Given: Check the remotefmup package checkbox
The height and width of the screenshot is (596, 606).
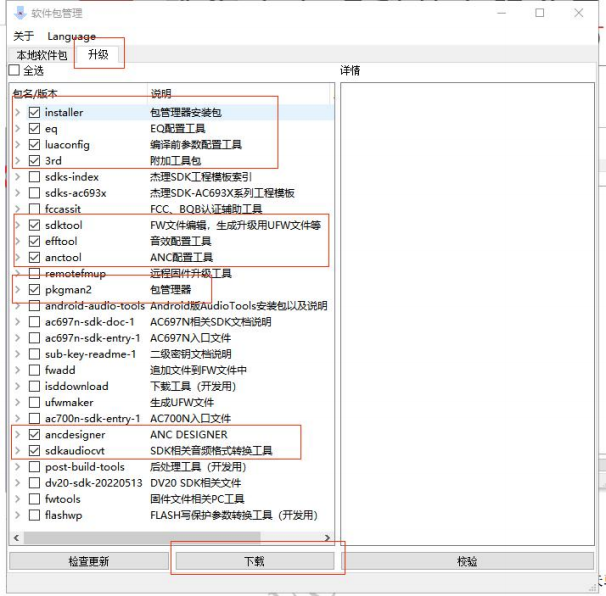Looking at the screenshot, I should coord(34,274).
